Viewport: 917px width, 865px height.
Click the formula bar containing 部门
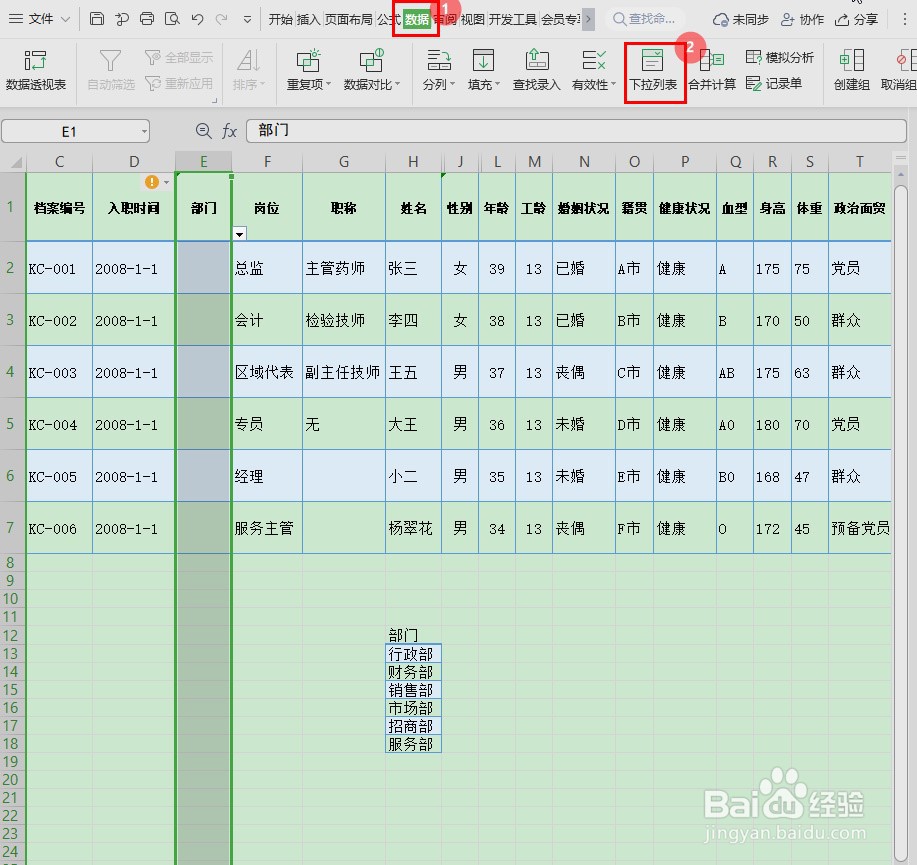(x=576, y=130)
